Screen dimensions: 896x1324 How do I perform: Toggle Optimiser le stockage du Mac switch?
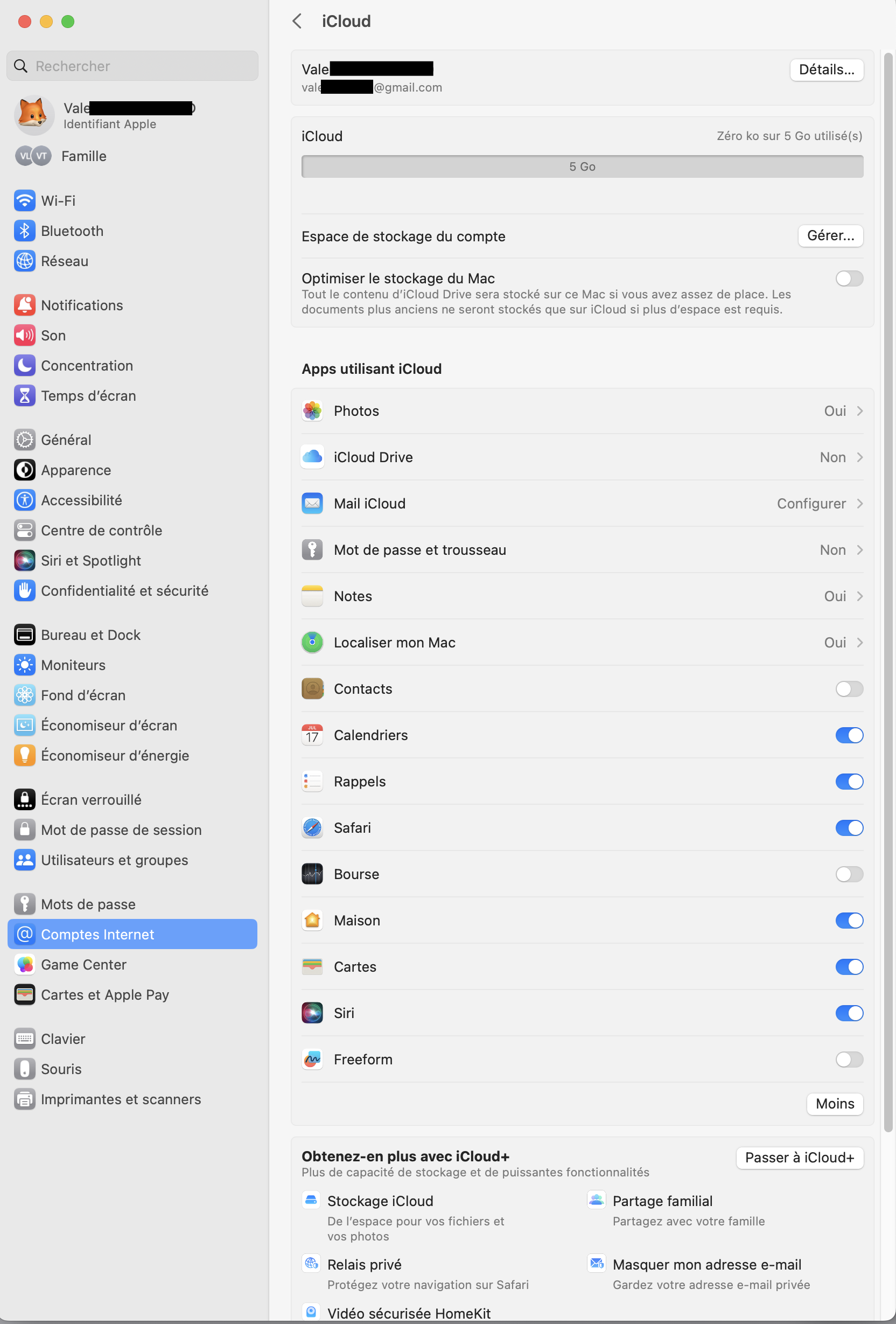849,278
